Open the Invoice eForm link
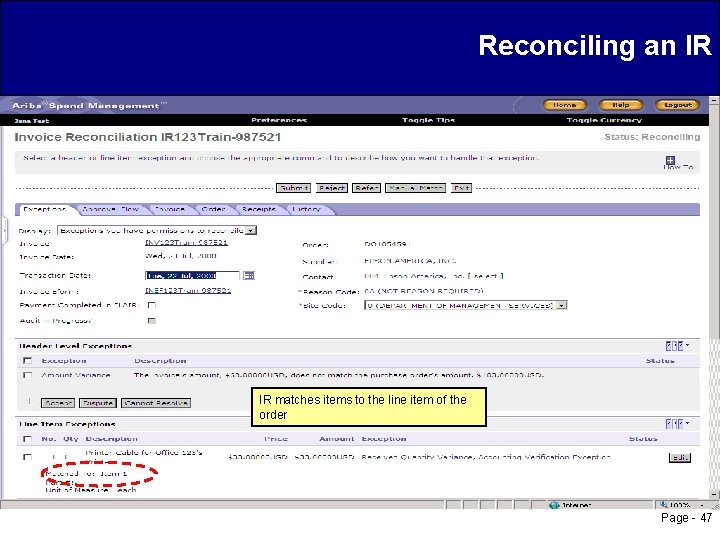 (188, 291)
